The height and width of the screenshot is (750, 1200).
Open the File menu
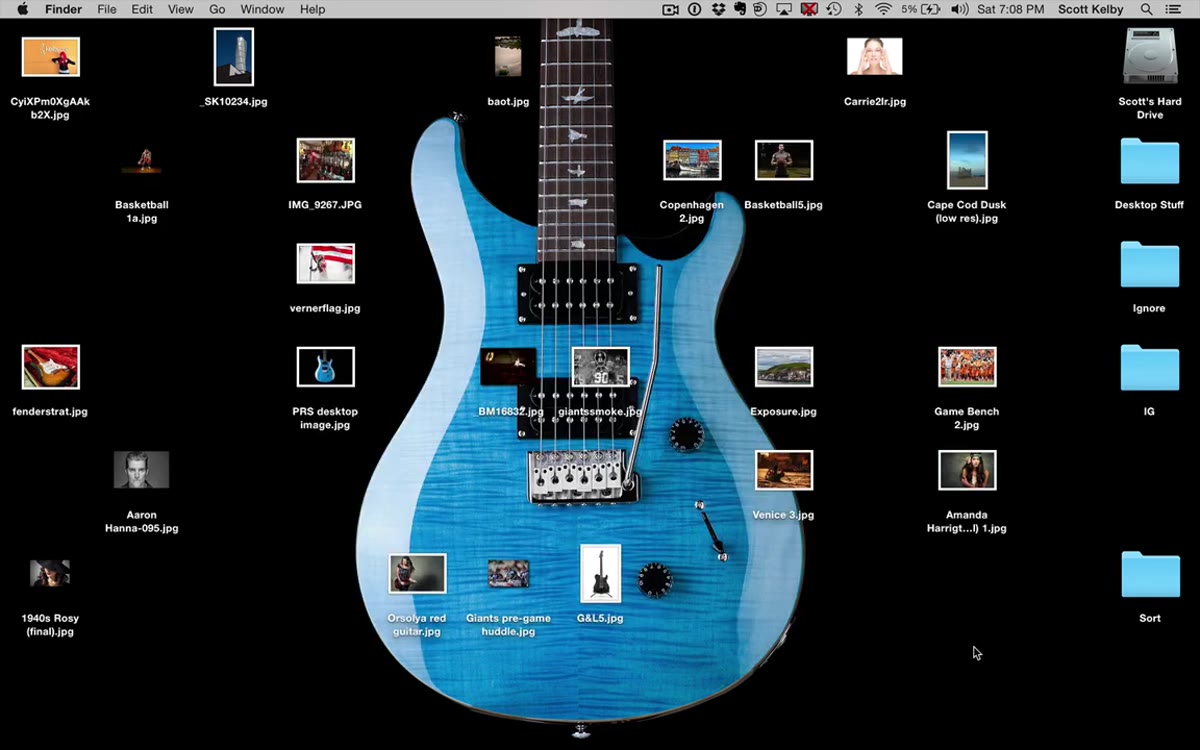(x=107, y=9)
